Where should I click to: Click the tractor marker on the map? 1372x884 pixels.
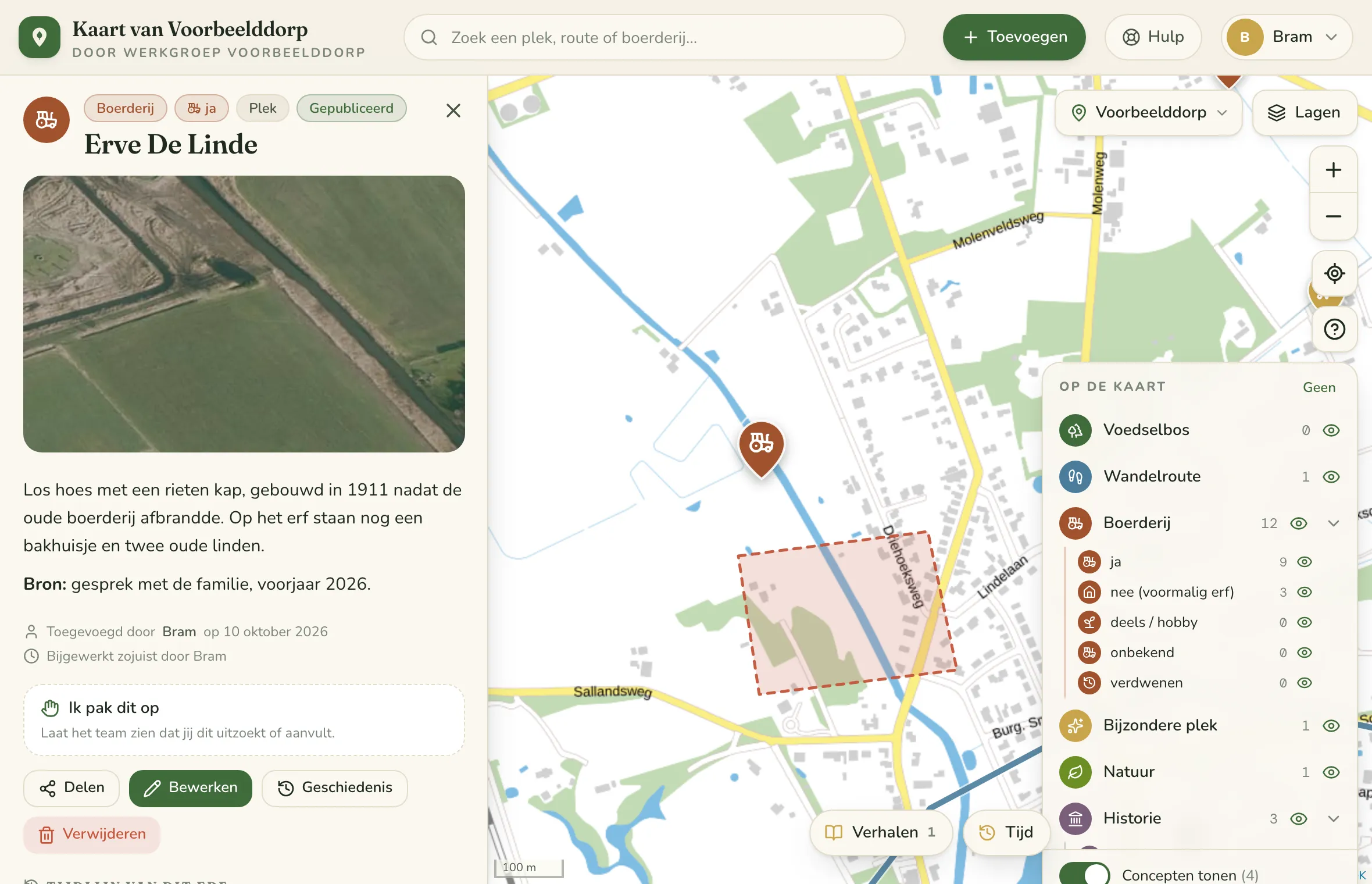tap(761, 448)
